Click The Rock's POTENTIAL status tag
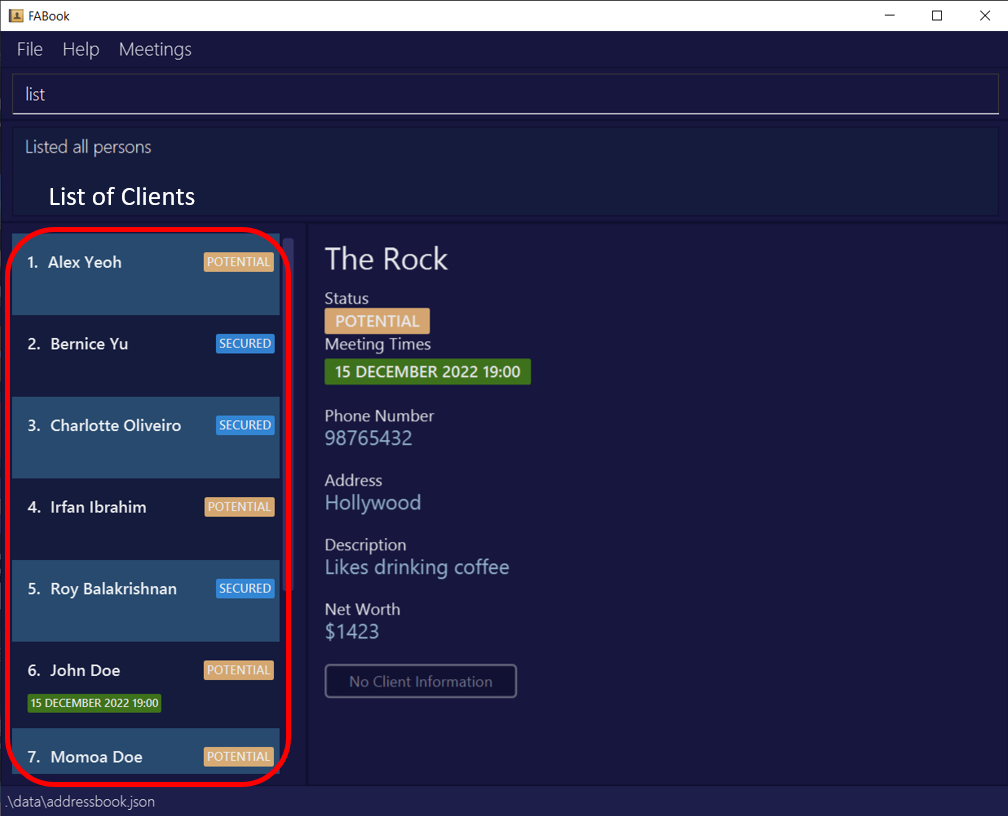Viewport: 1008px width, 816px height. 377,321
